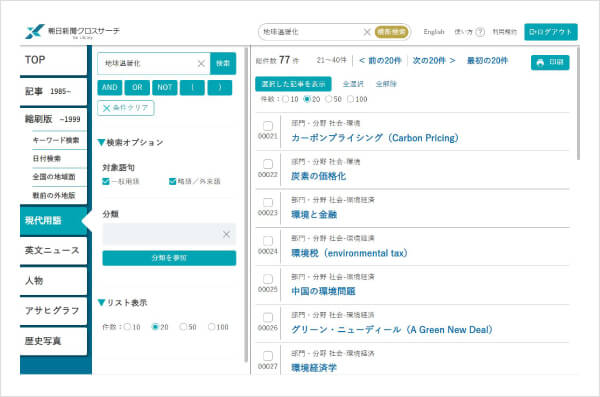Clear the left panel keyword field X
600x397 pixels.
[201, 64]
